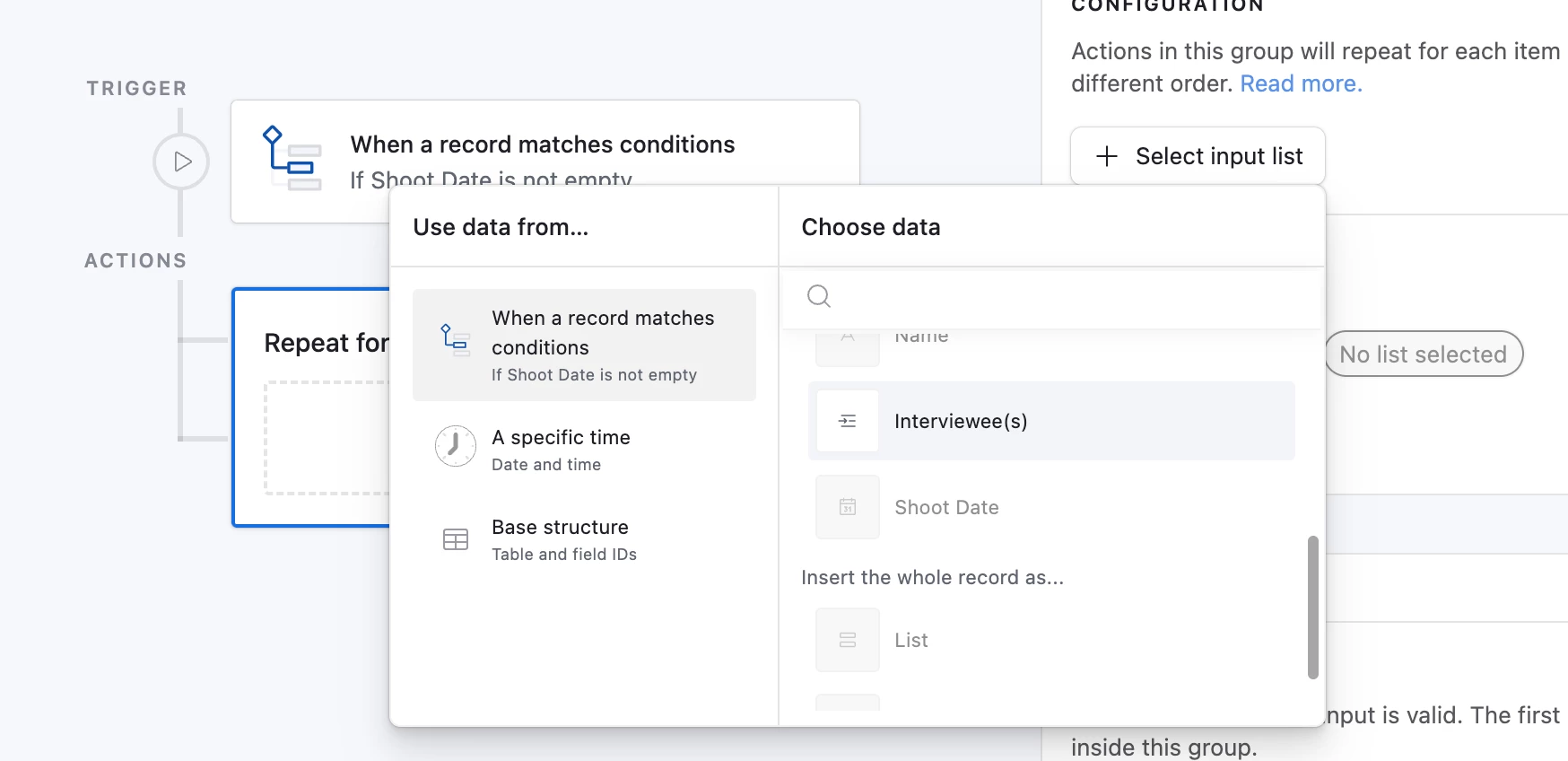Click the clock icon for specific time
This screenshot has height=761, width=1568.
(x=455, y=446)
